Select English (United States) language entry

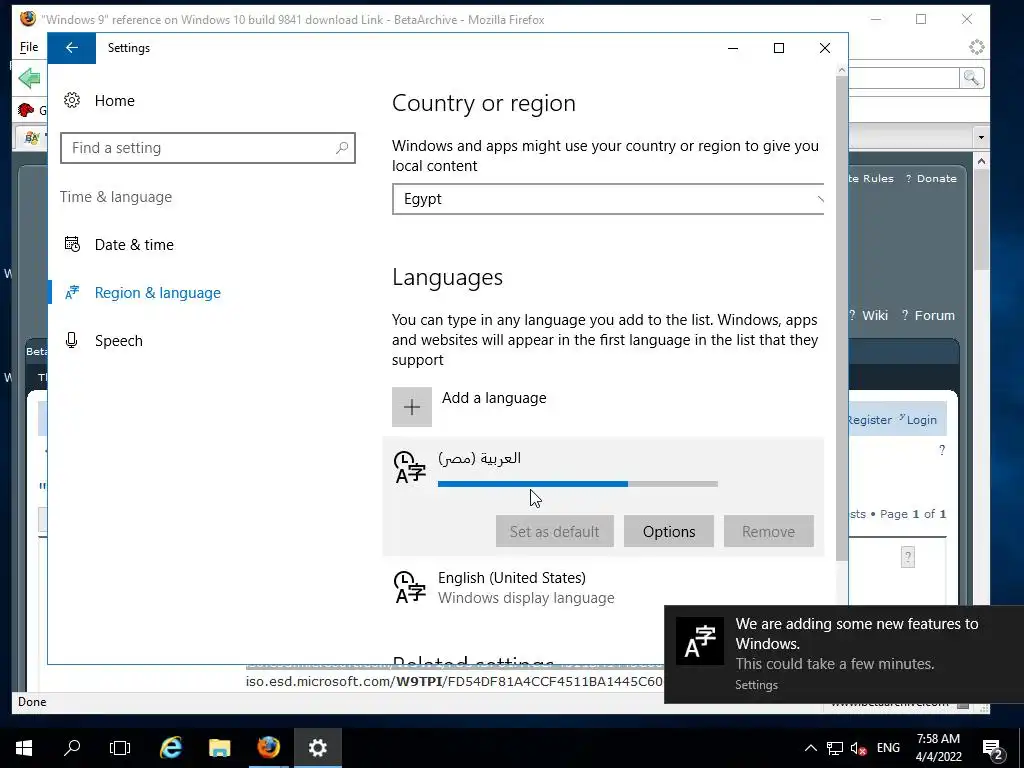coord(603,587)
